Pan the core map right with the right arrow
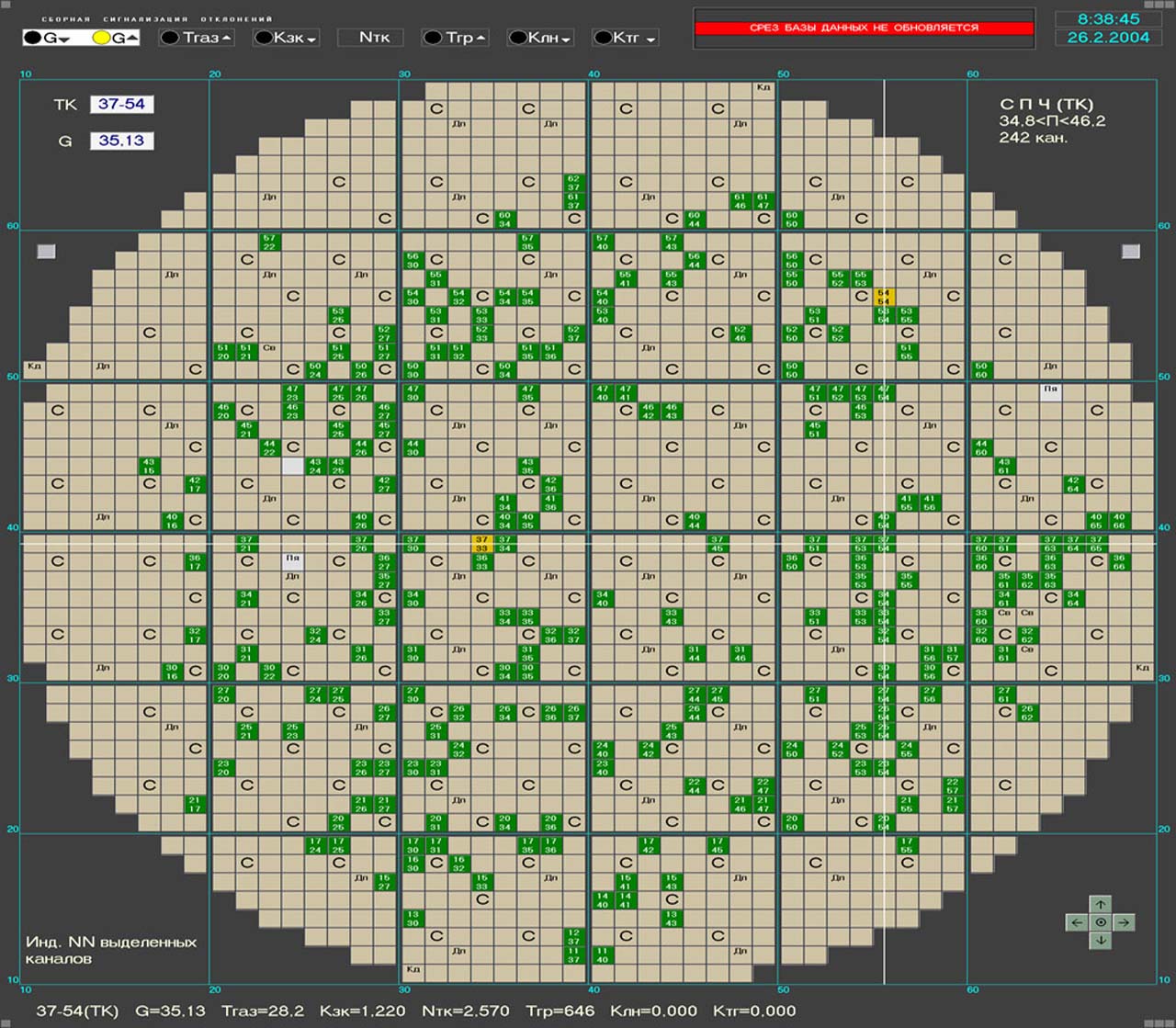 click(x=1124, y=922)
